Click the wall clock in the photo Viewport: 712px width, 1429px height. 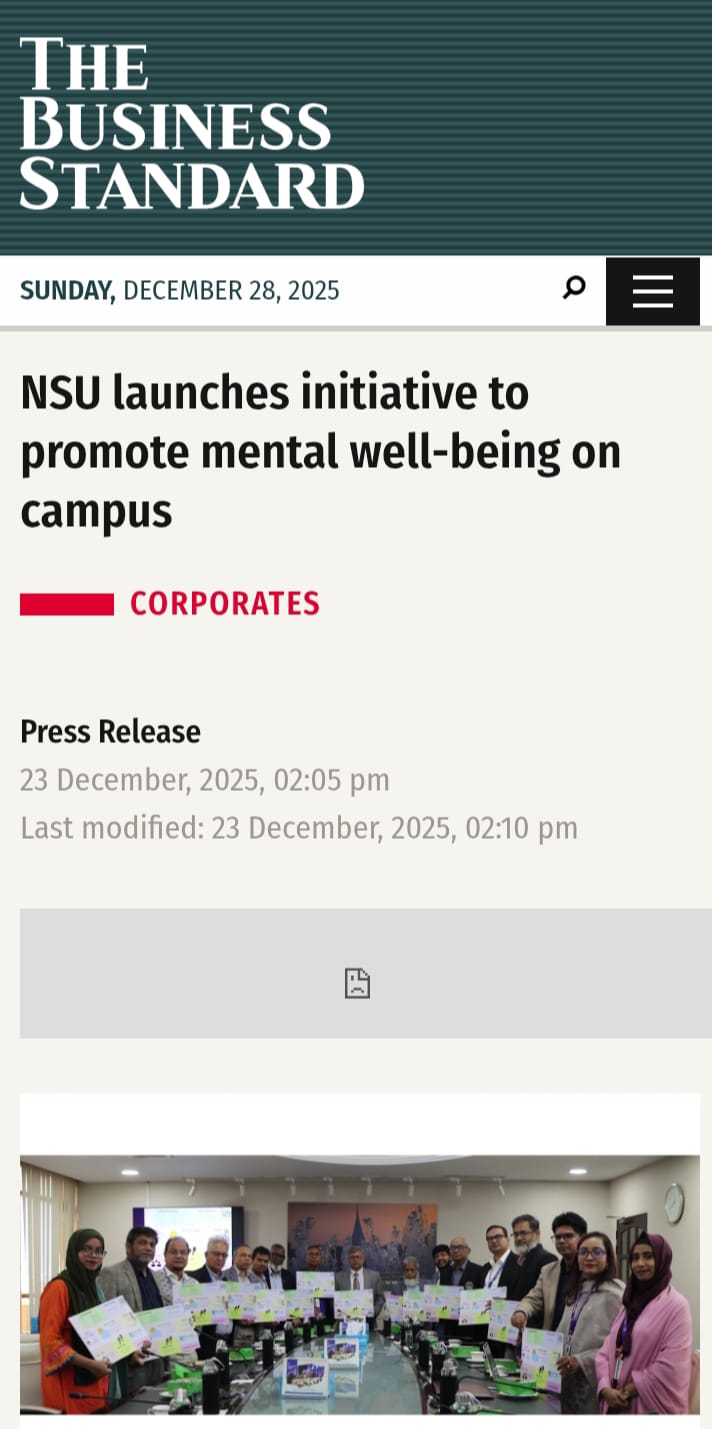point(674,1203)
